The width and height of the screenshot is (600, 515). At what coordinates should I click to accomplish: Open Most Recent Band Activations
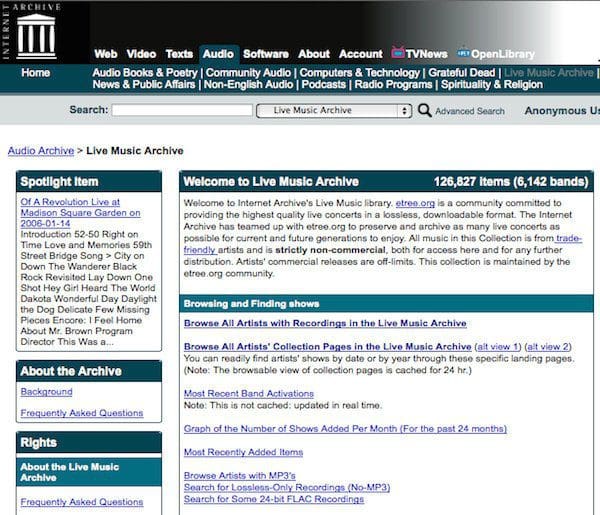pos(249,393)
